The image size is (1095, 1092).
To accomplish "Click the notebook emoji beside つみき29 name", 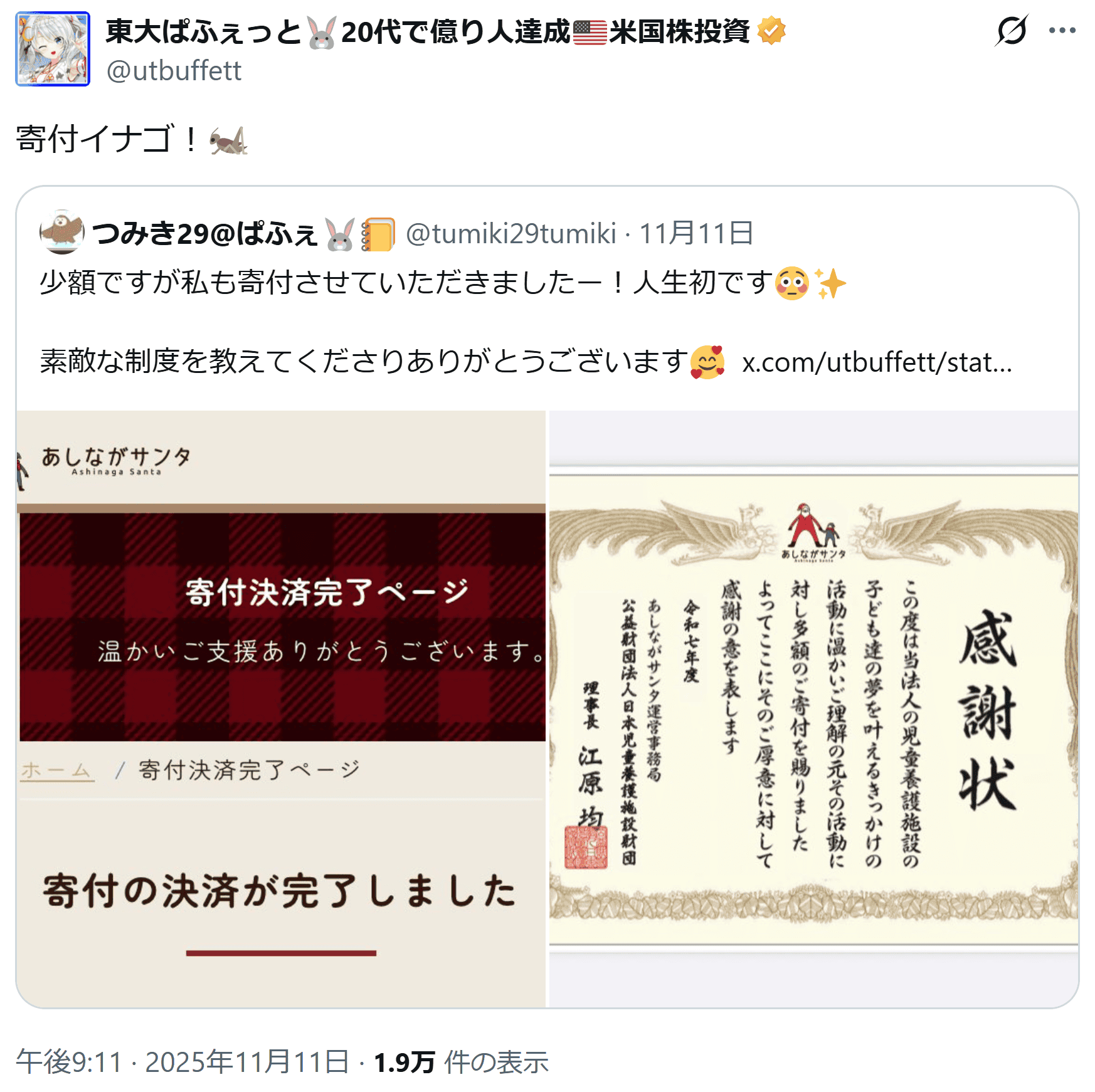I will (378, 234).
